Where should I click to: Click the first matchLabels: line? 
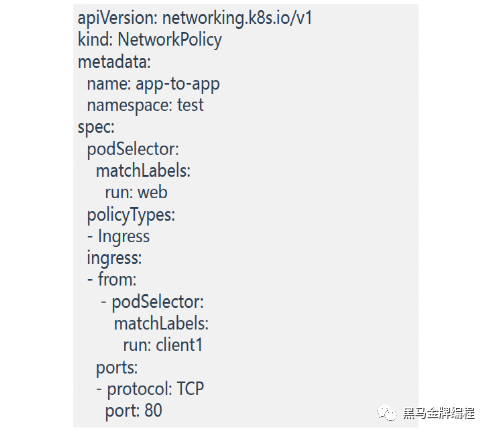[x=143, y=171]
